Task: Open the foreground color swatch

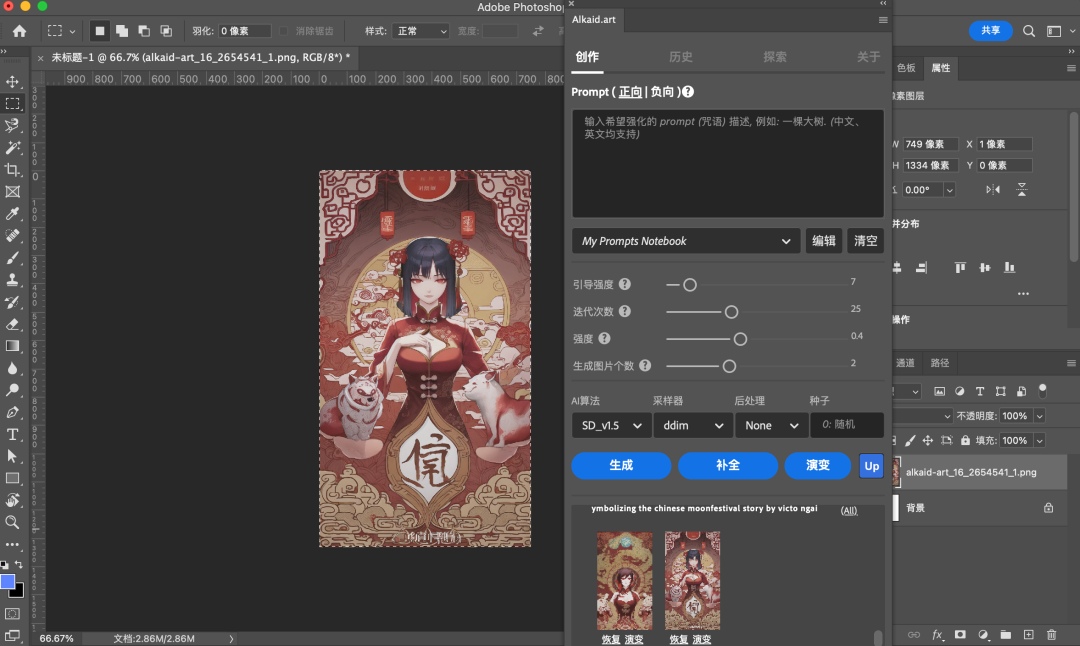Action: tap(8, 582)
